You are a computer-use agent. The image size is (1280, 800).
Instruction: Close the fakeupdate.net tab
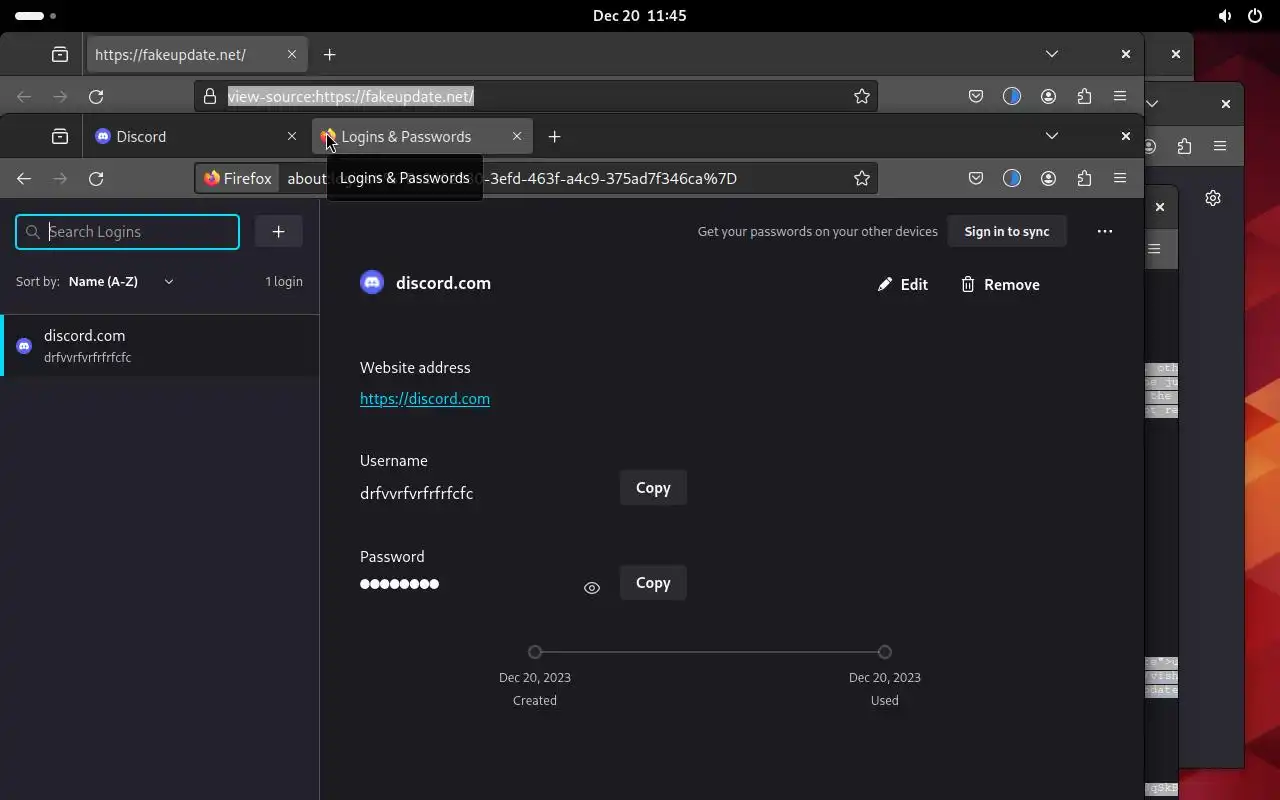tap(292, 54)
